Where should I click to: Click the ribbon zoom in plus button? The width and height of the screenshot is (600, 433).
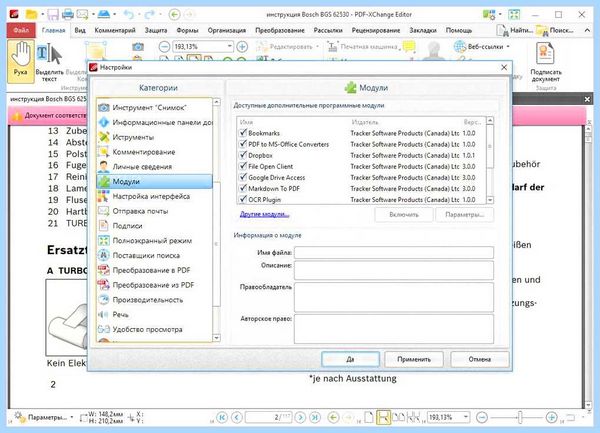[242, 47]
